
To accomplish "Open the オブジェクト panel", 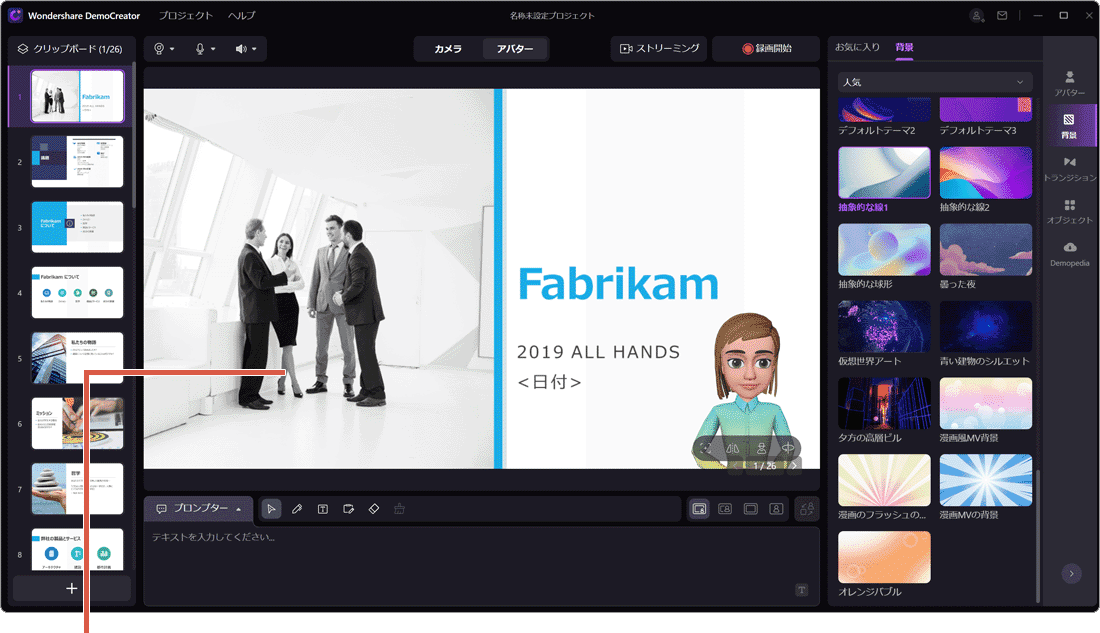I will 1071,213.
